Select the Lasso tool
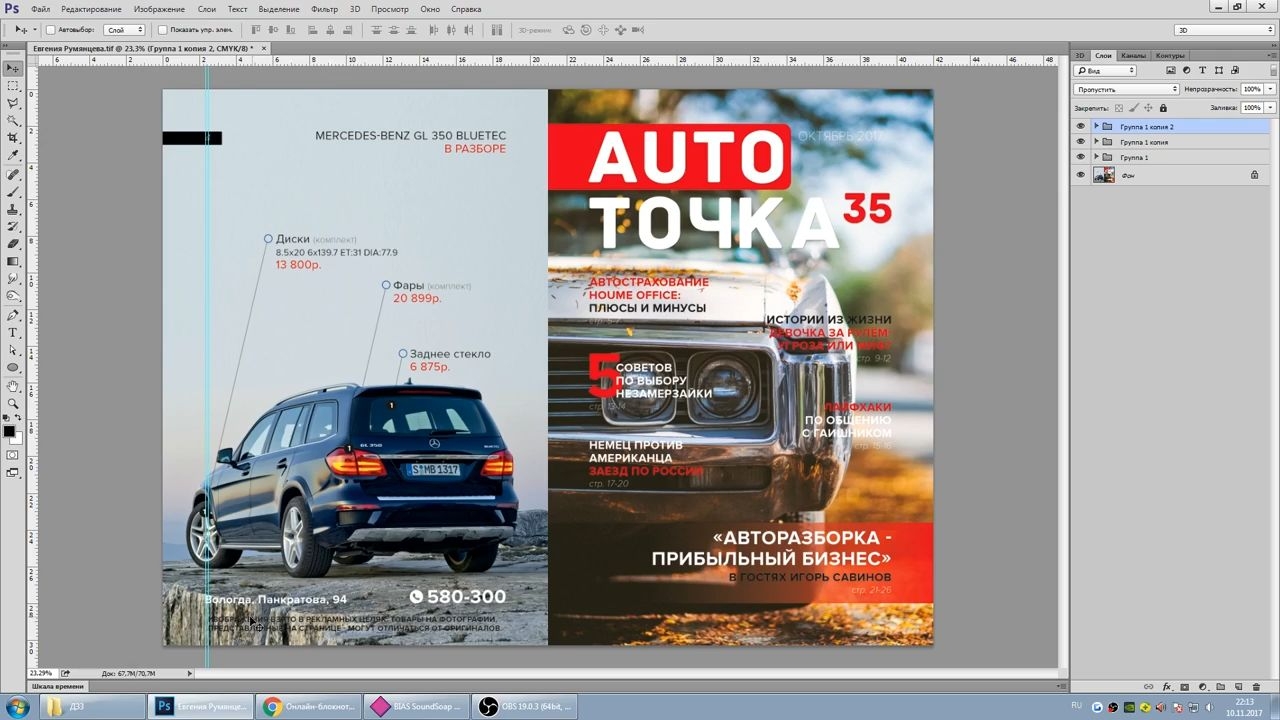The width and height of the screenshot is (1280, 720). (x=13, y=103)
